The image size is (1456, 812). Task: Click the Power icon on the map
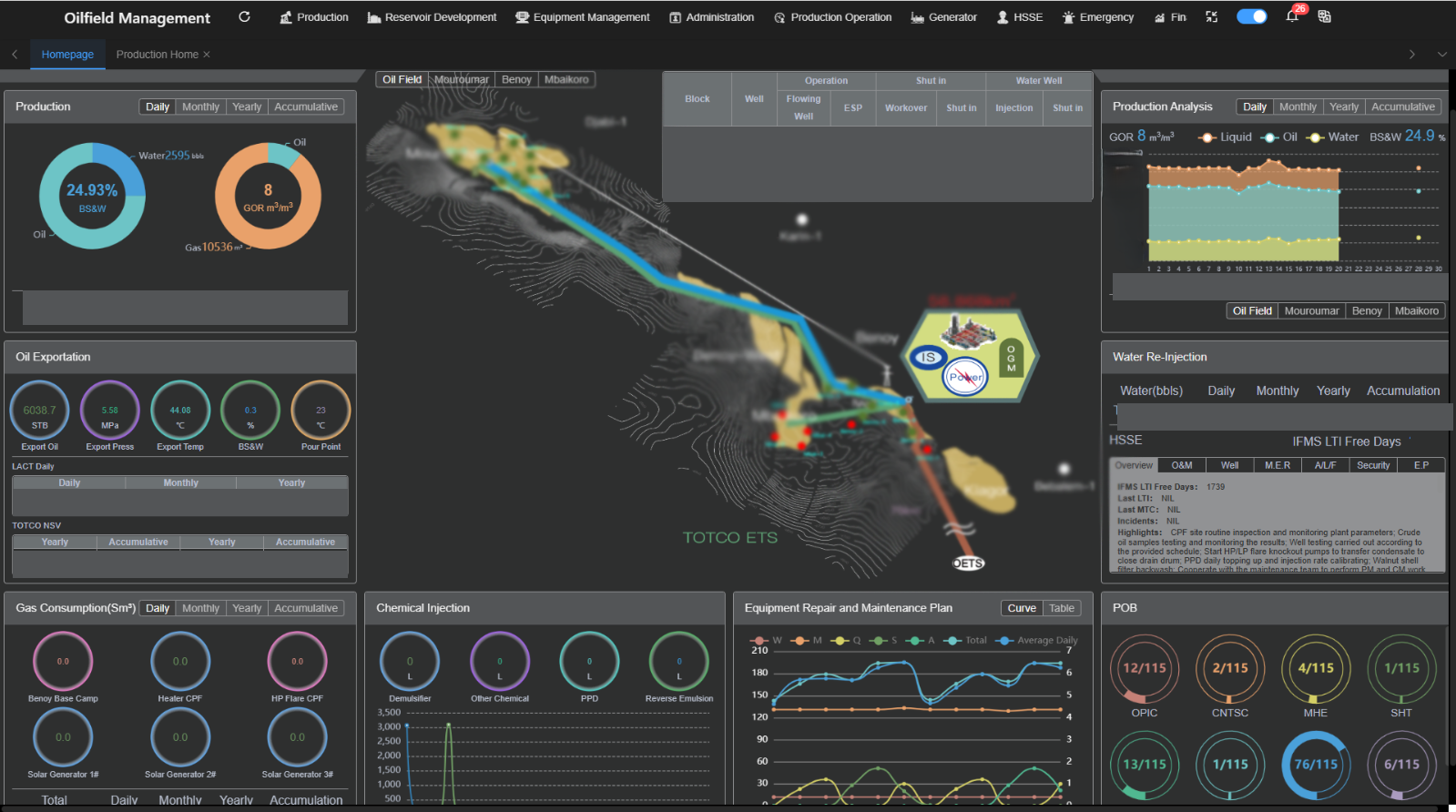pyautogui.click(x=965, y=377)
